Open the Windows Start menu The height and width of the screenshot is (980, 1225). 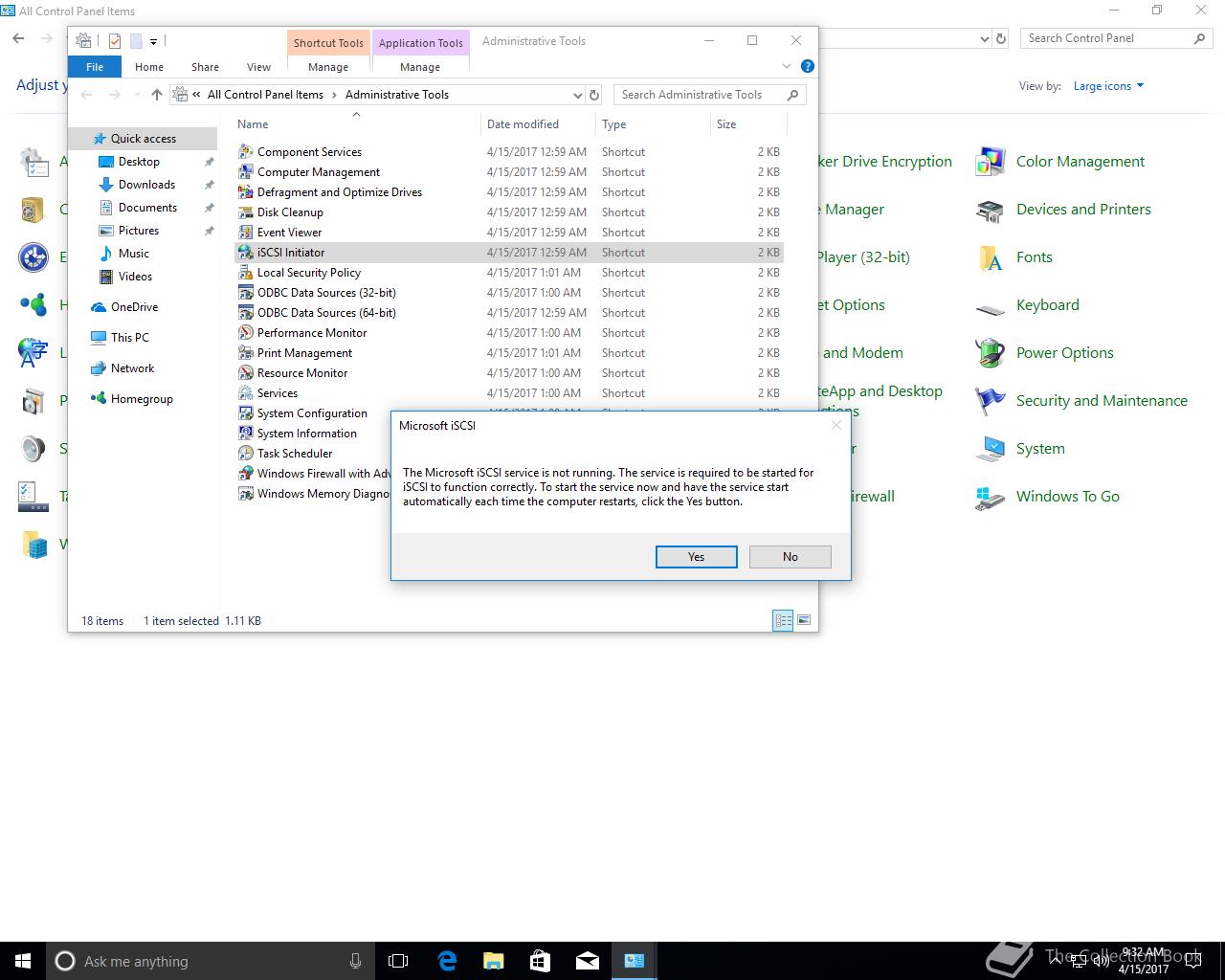(23, 961)
